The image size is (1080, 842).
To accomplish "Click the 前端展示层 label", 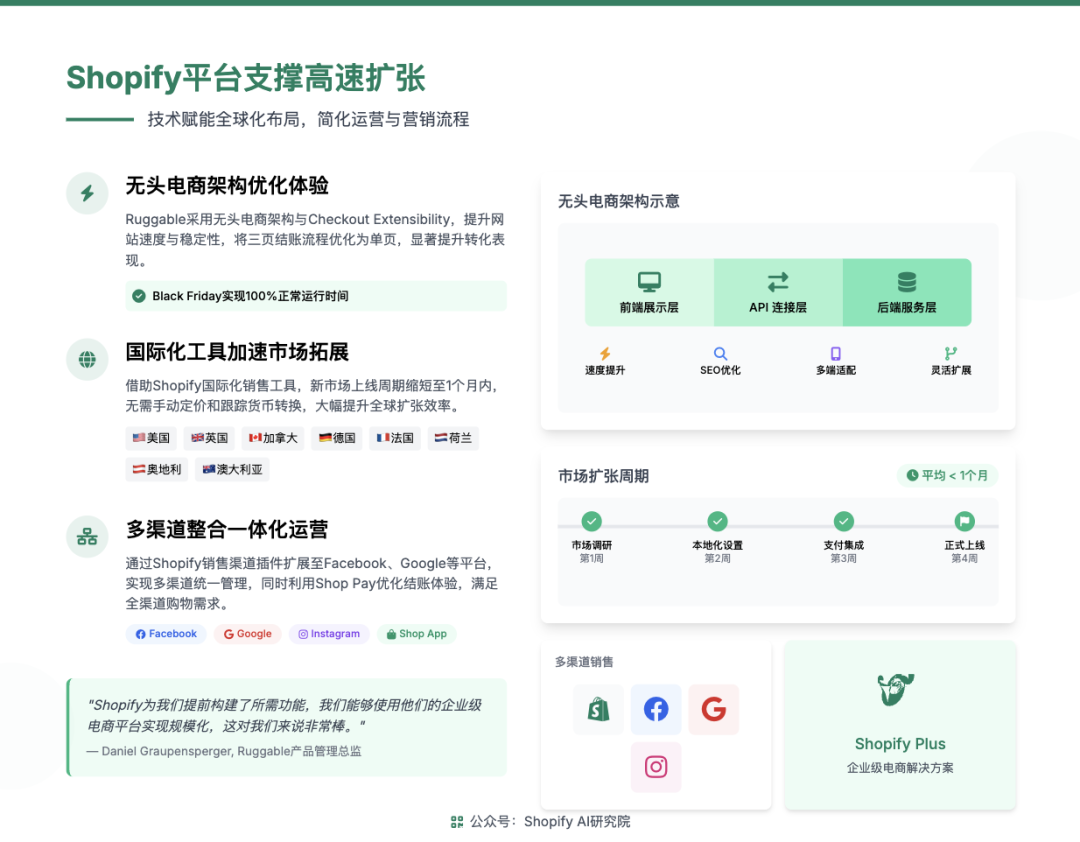I will click(649, 307).
